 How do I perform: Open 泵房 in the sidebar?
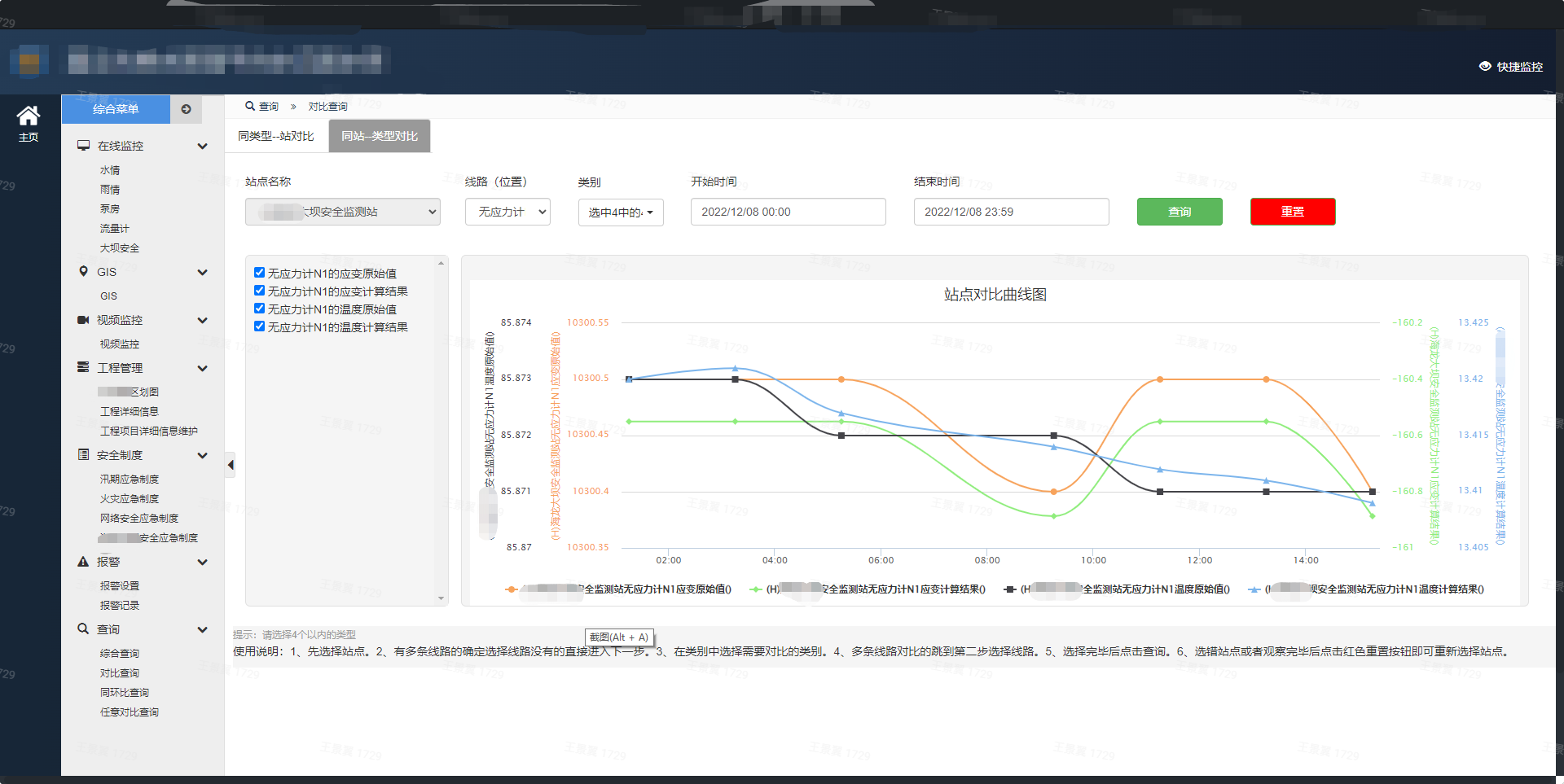(110, 209)
